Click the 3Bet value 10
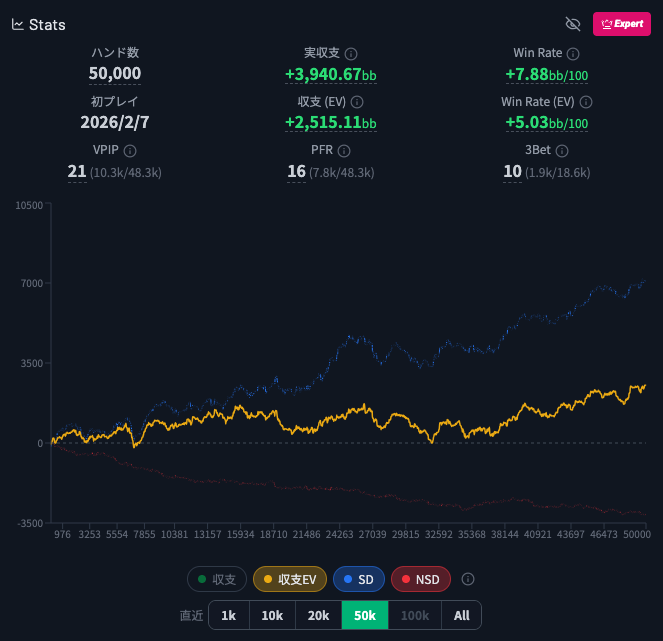Screen dimensions: 663x641 tap(512, 172)
